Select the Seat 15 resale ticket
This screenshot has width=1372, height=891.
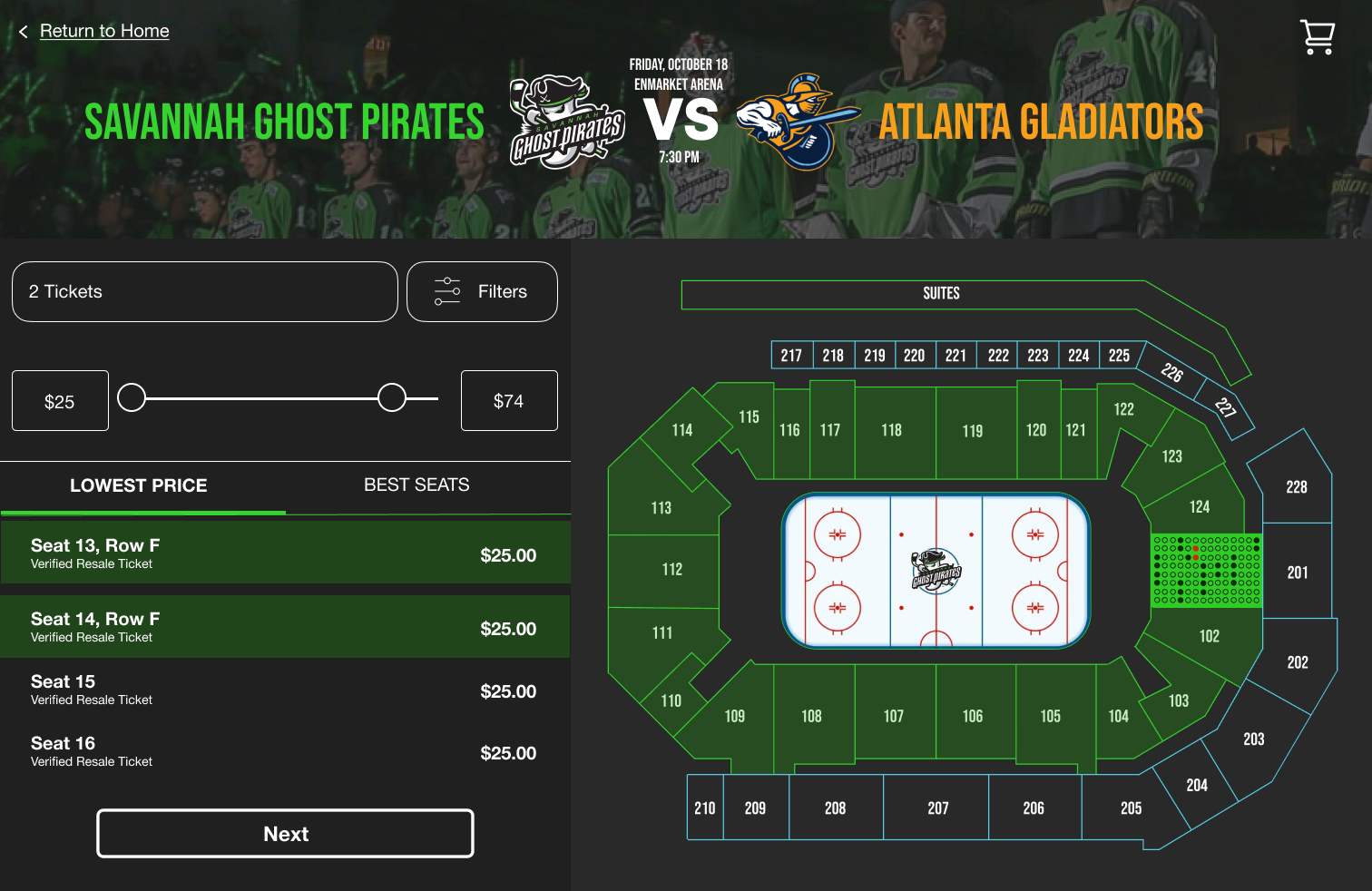(285, 690)
